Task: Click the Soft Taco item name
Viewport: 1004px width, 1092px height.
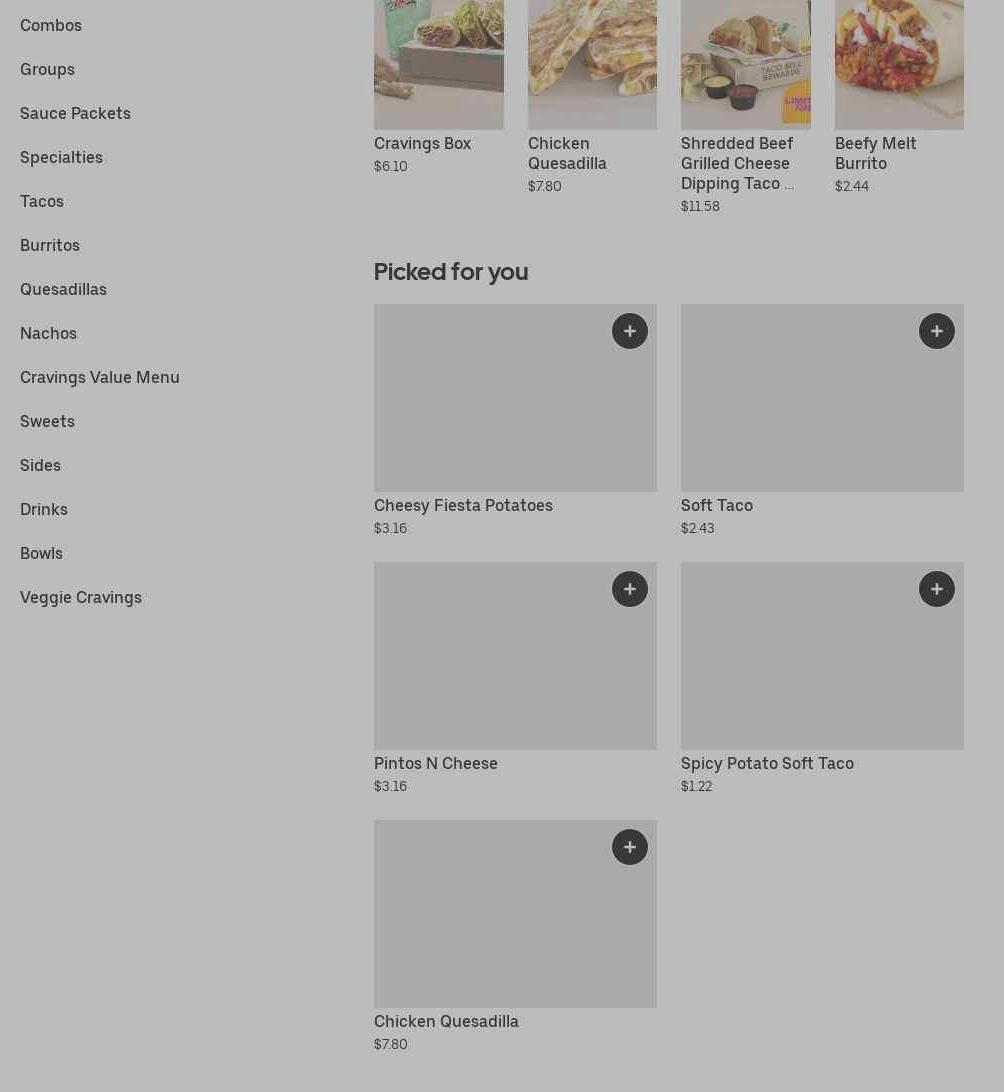Action: click(x=717, y=505)
